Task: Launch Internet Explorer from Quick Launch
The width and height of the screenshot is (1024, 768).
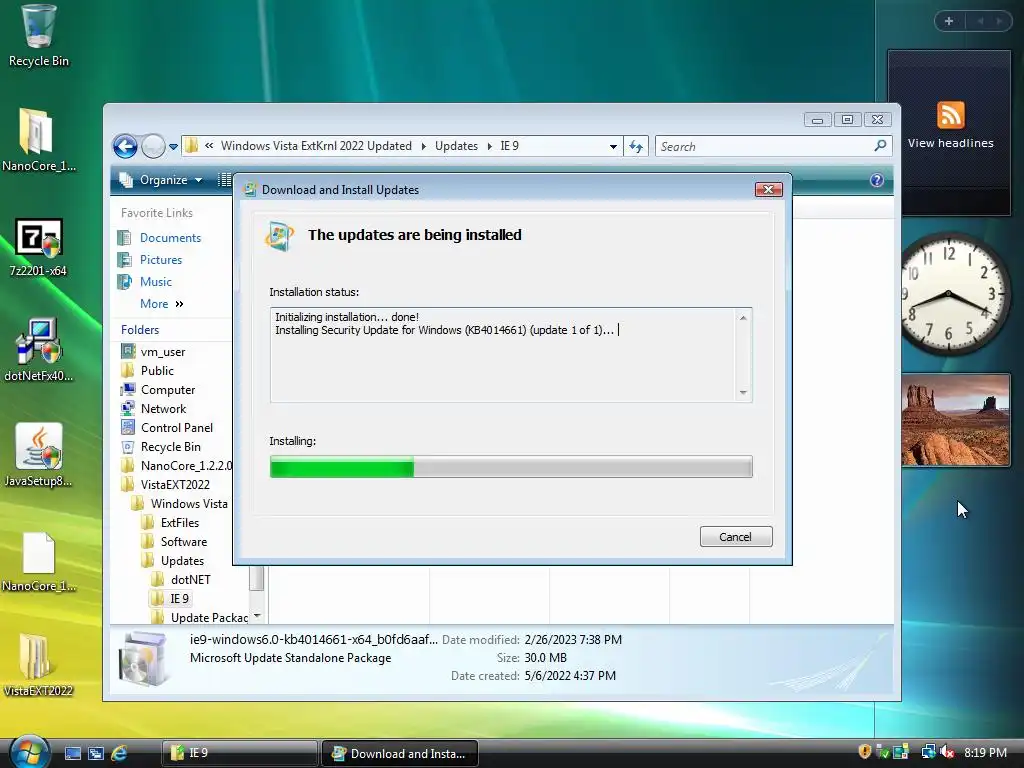Action: (x=120, y=753)
